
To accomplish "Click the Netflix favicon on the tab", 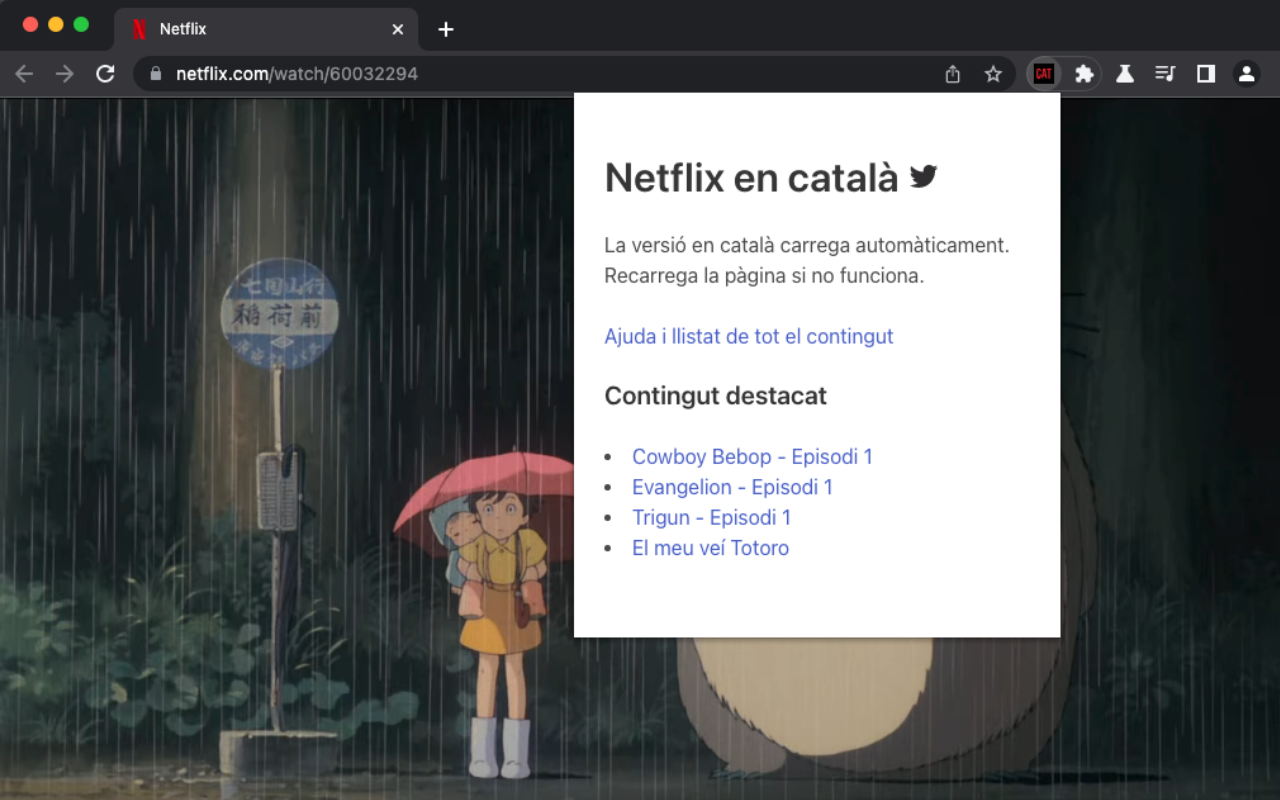I will click(x=139, y=29).
